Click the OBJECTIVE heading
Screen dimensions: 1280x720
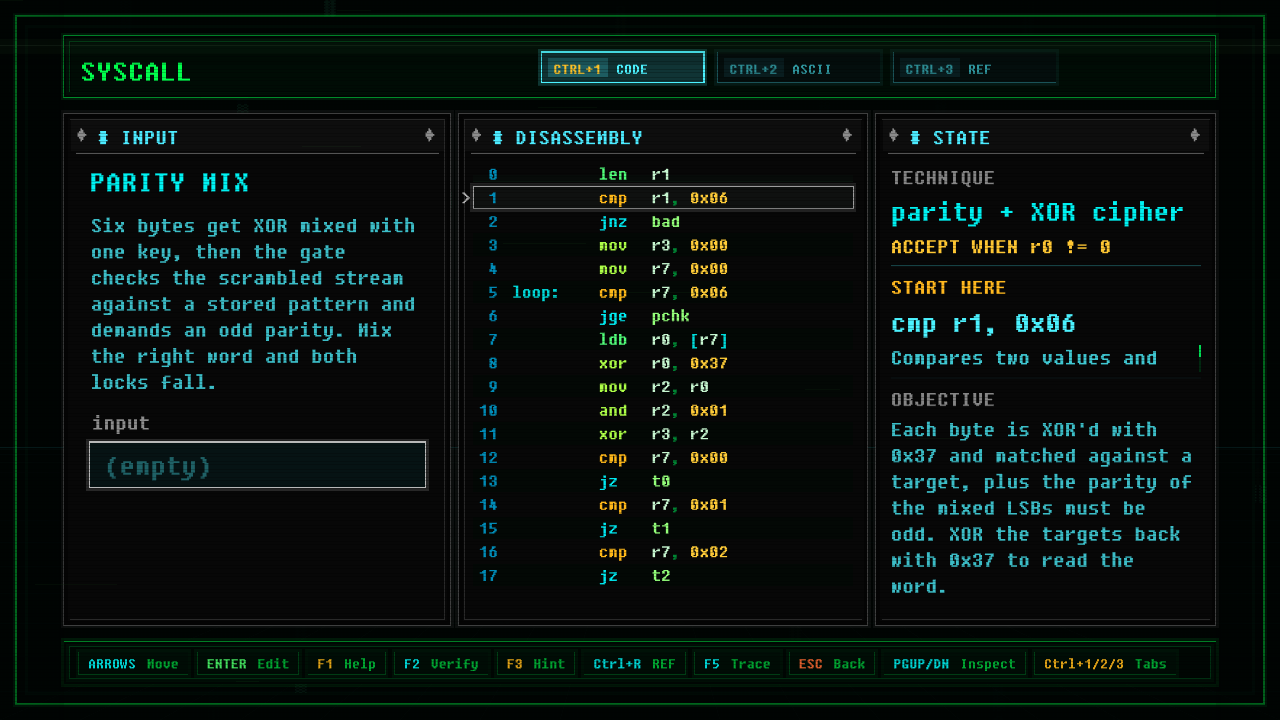943,400
